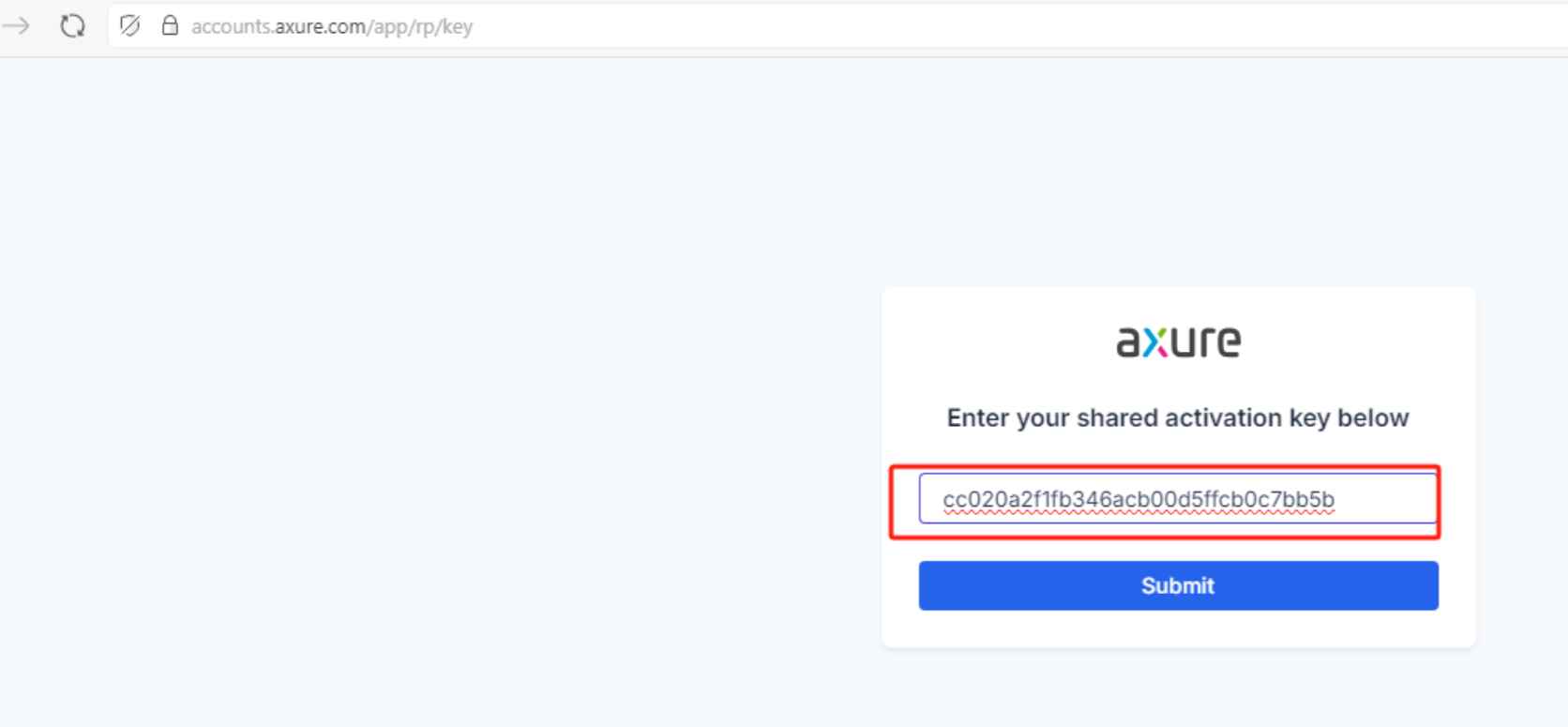
Task: Click the padlock site security icon
Action: point(170,26)
